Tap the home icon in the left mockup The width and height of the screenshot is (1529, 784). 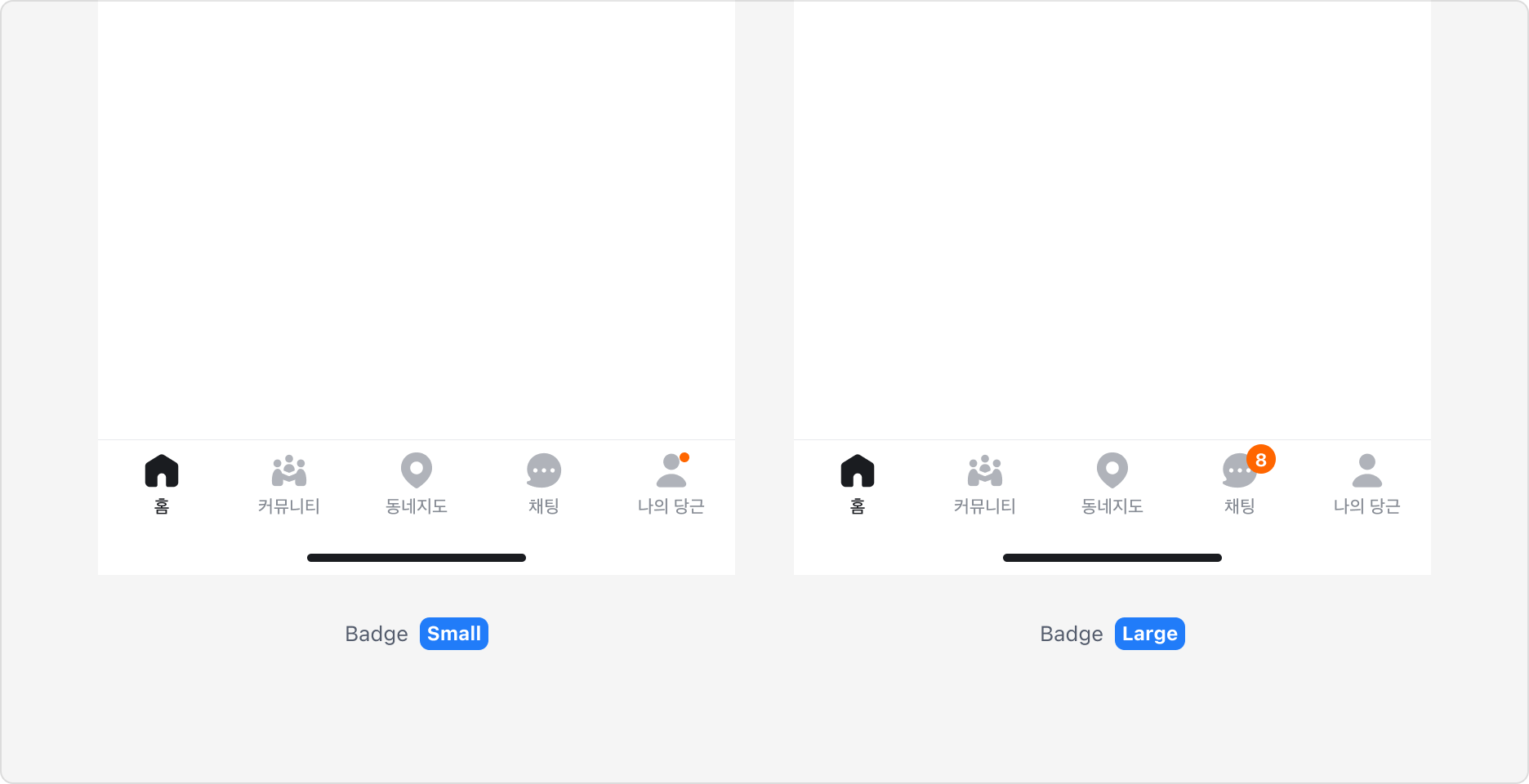162,470
